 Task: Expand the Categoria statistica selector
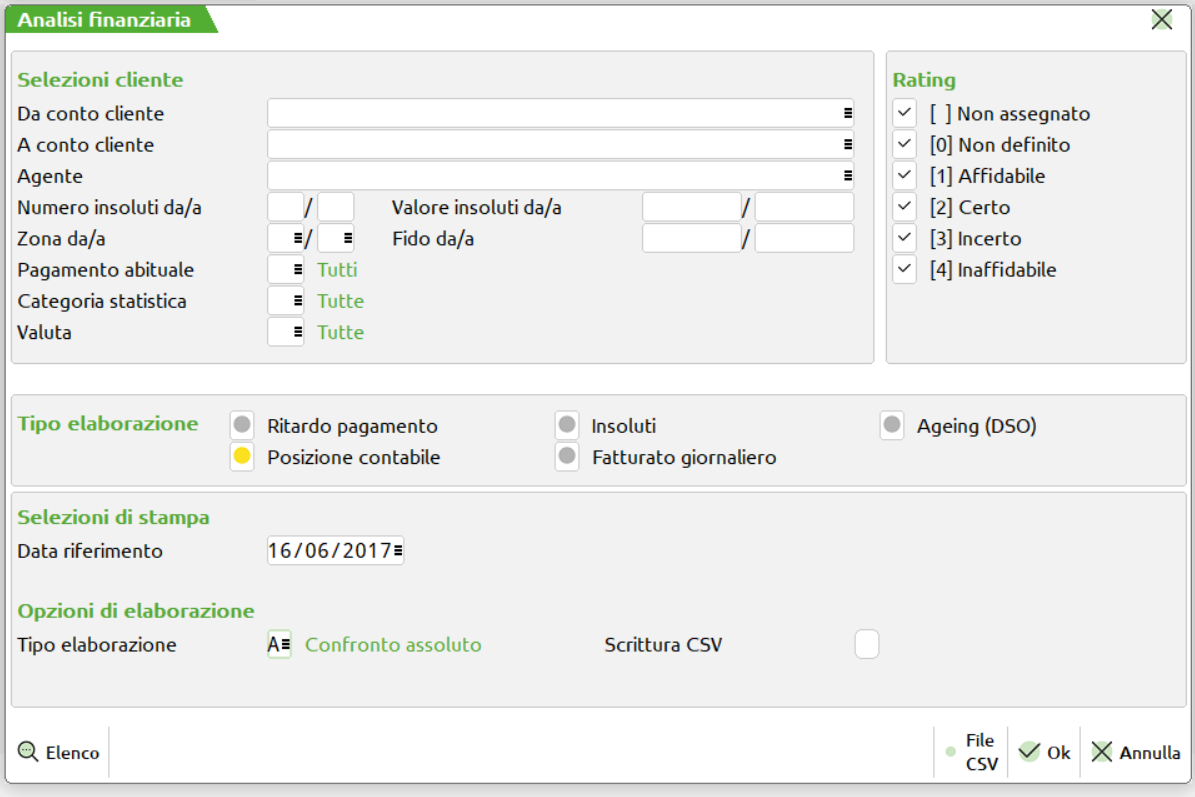pyautogui.click(x=297, y=301)
